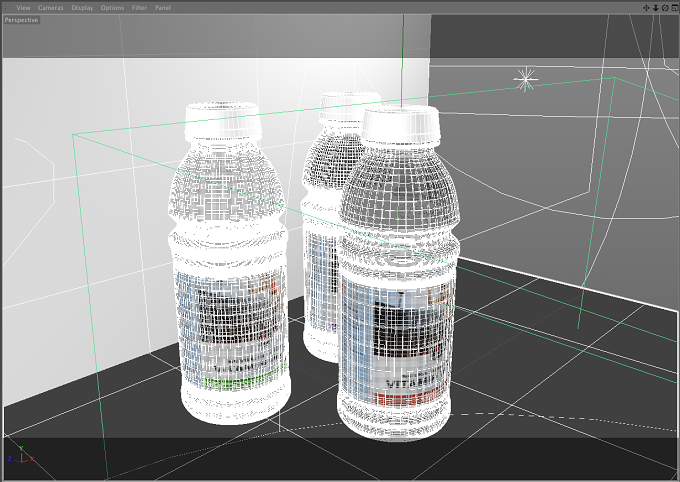Click the toggle active view icon
The height and width of the screenshot is (482, 680).
point(675,8)
